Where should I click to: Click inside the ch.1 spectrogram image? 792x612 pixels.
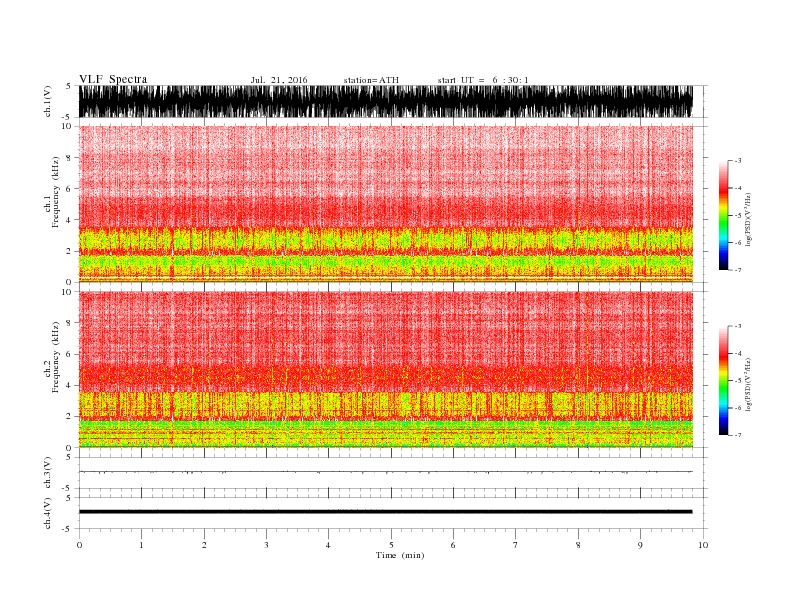click(385, 204)
